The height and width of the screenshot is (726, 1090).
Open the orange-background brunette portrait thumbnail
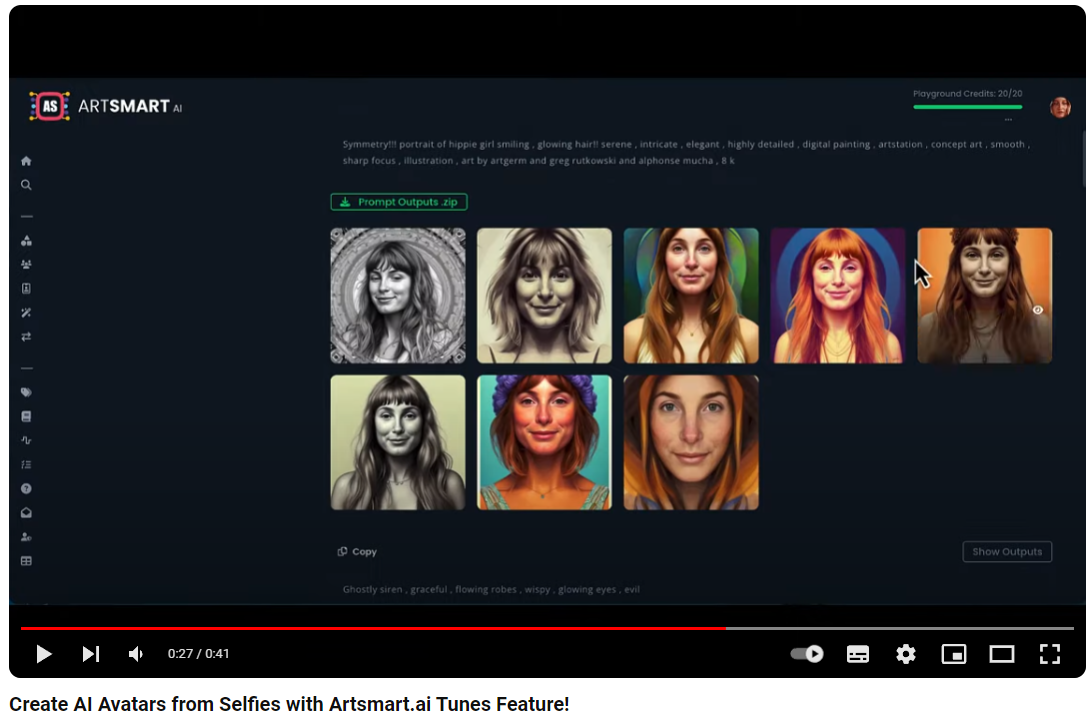click(984, 296)
